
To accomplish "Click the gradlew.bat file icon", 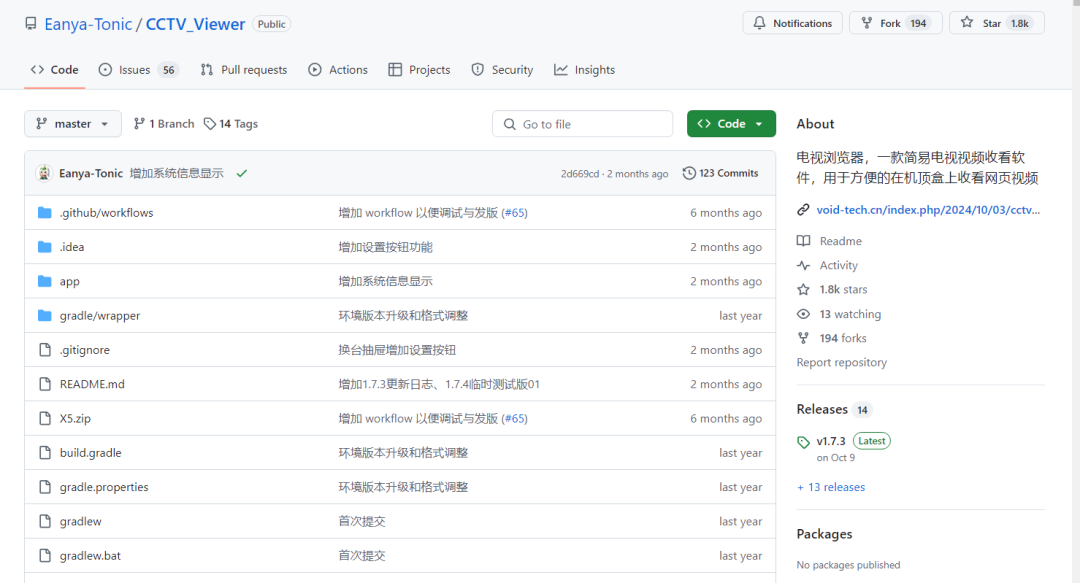I will click(x=45, y=555).
